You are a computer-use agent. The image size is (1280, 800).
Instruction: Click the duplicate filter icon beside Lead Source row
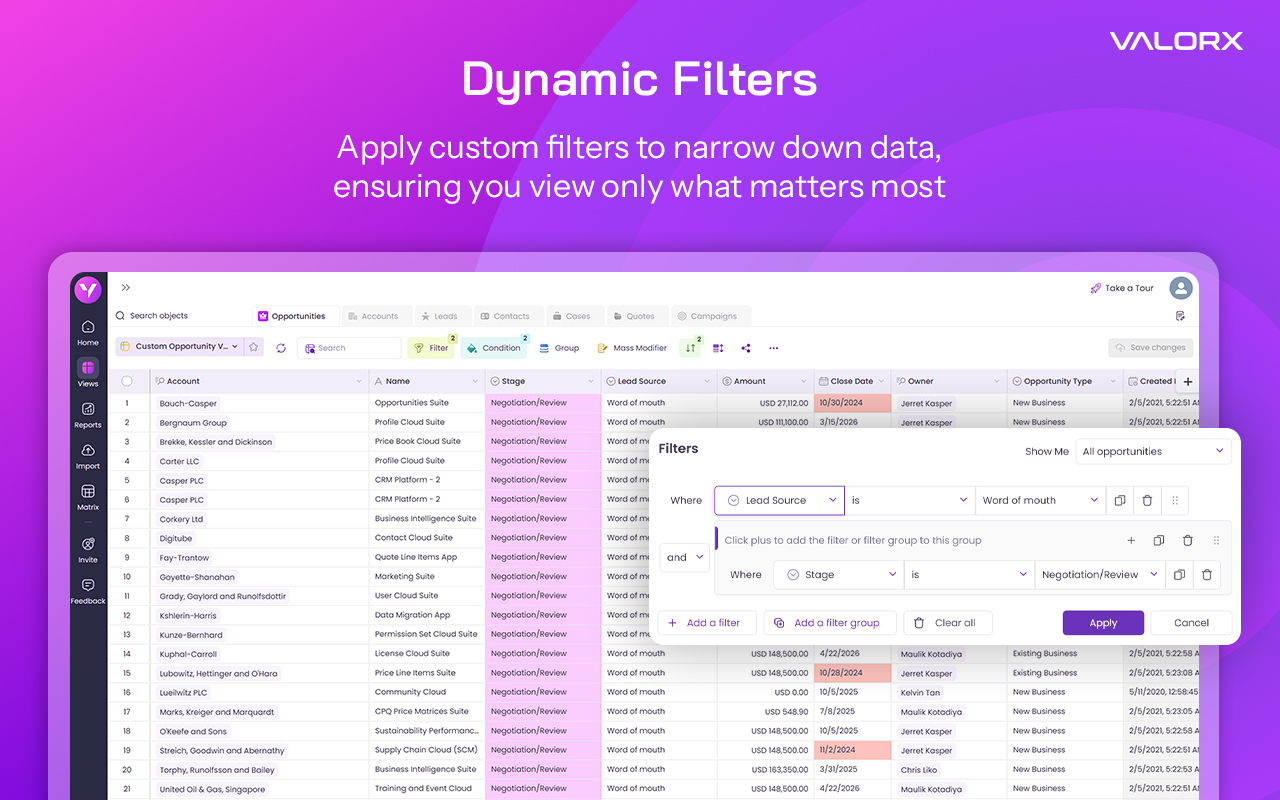point(1119,500)
